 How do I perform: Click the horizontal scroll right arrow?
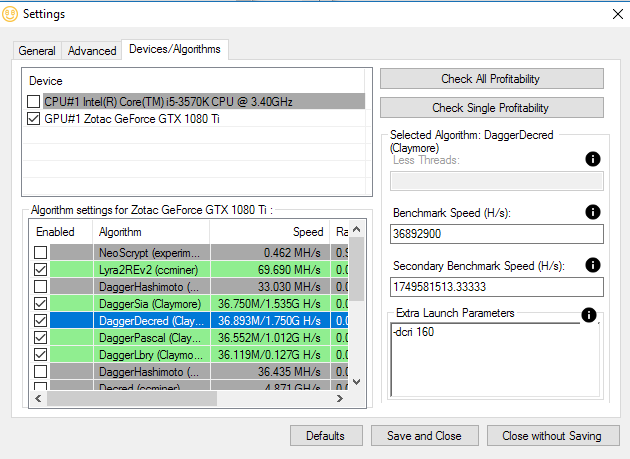click(340, 398)
